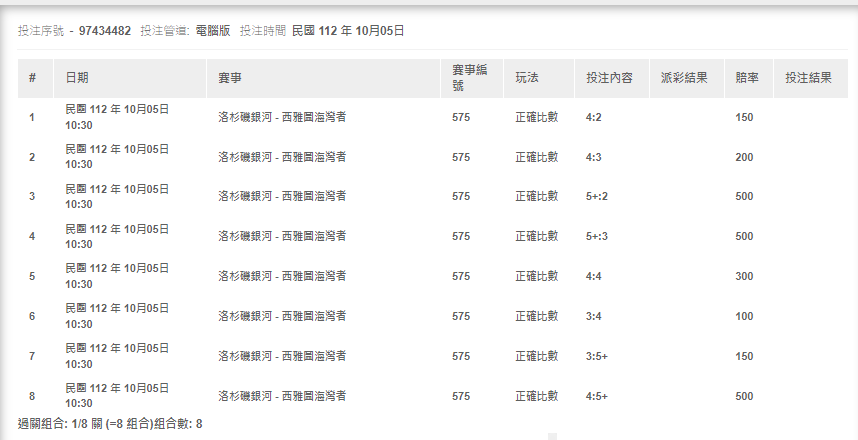The image size is (858, 440).
Task: Click 正確比數 play type in row 3
Action: (x=536, y=196)
